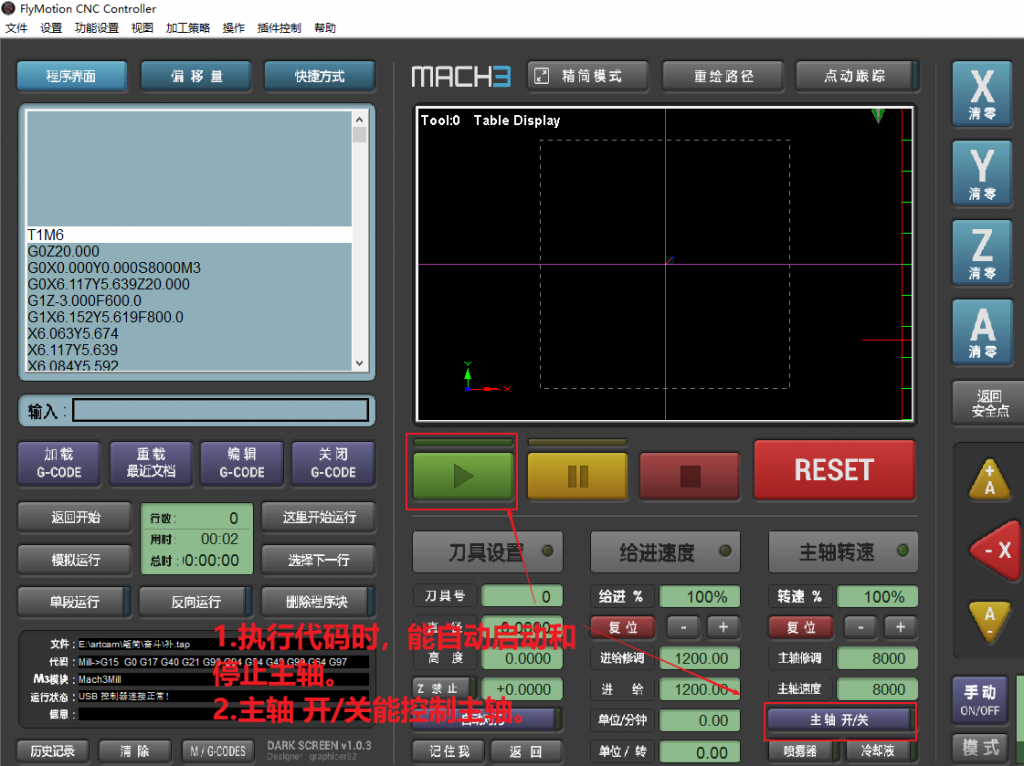The image size is (1024, 766).
Task: Decrease feed rate with the 给进 minus button
Action: pos(684,628)
